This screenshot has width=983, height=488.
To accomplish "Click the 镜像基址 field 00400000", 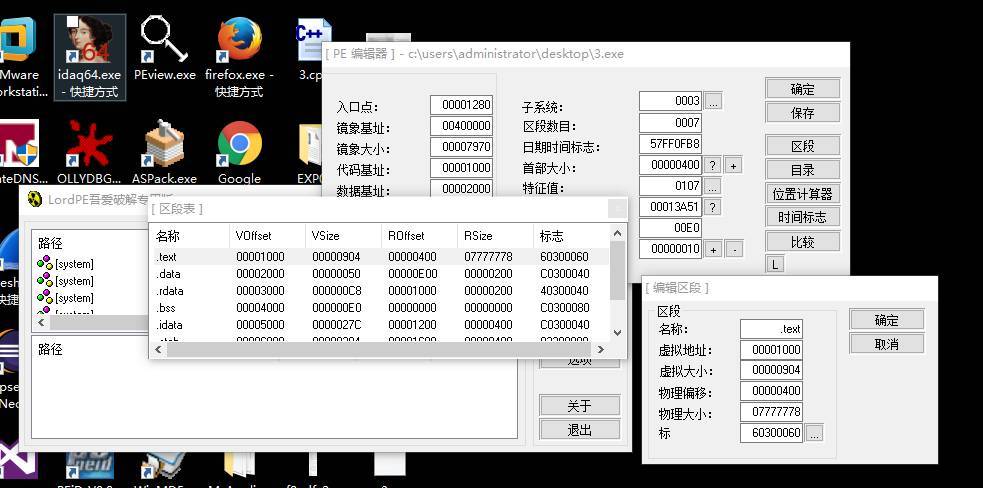I will tap(461, 125).
